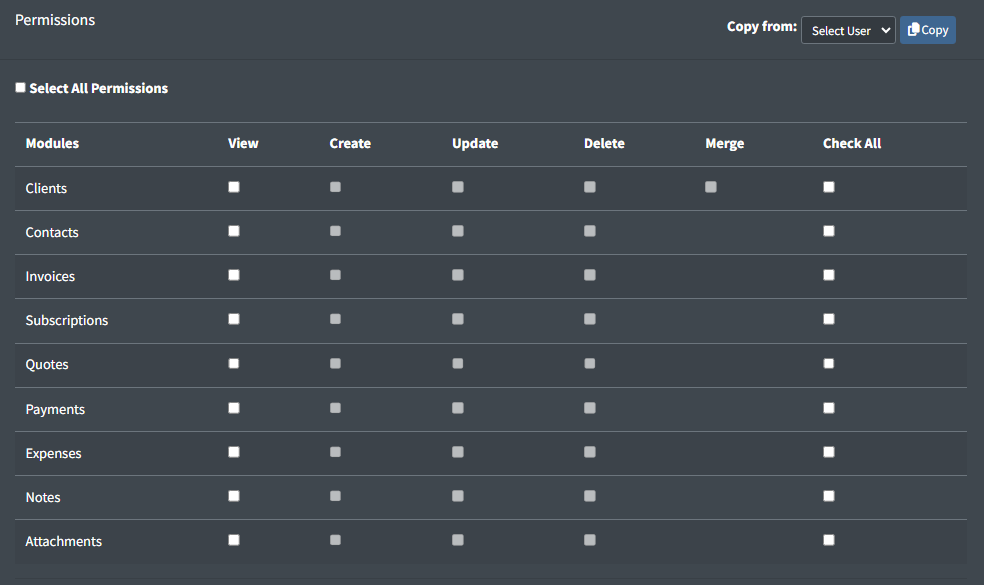
Task: Enable Delete permission for Expenses
Action: point(589,451)
